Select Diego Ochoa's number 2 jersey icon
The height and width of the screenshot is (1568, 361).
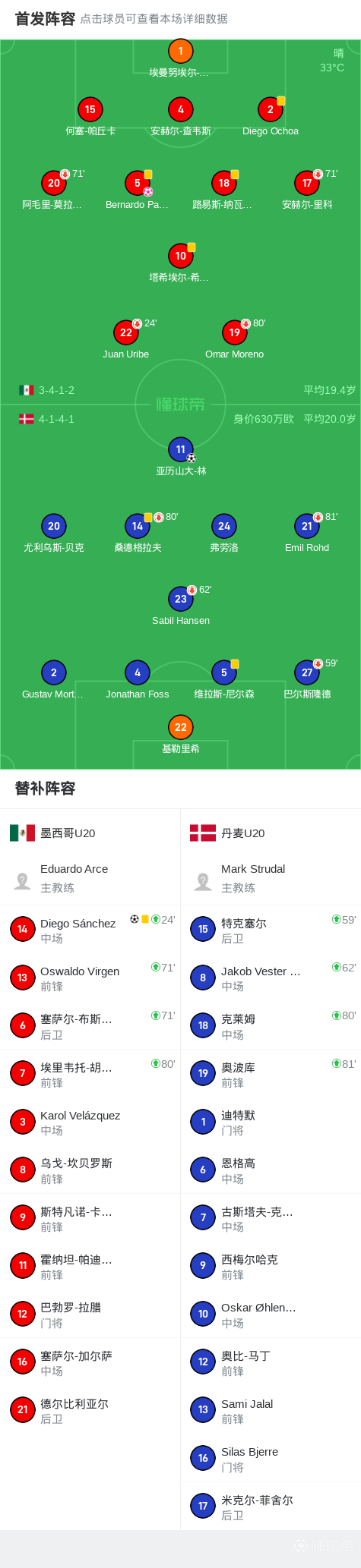pyautogui.click(x=270, y=109)
